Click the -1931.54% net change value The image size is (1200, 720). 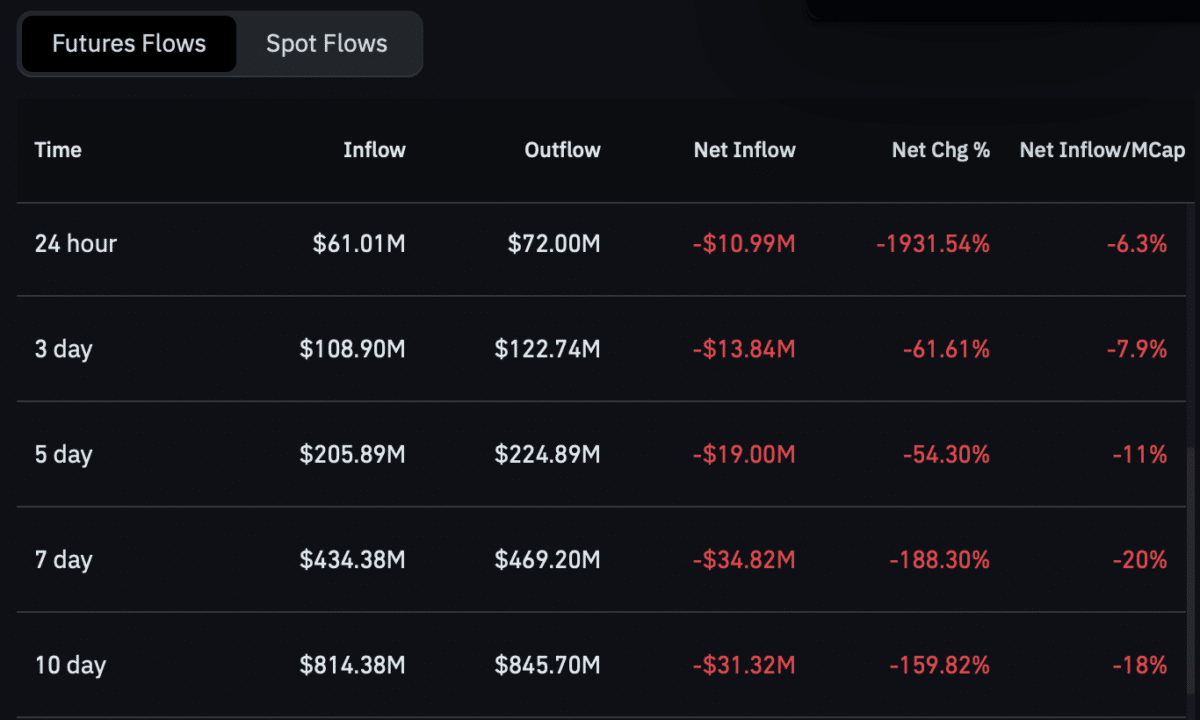point(933,243)
